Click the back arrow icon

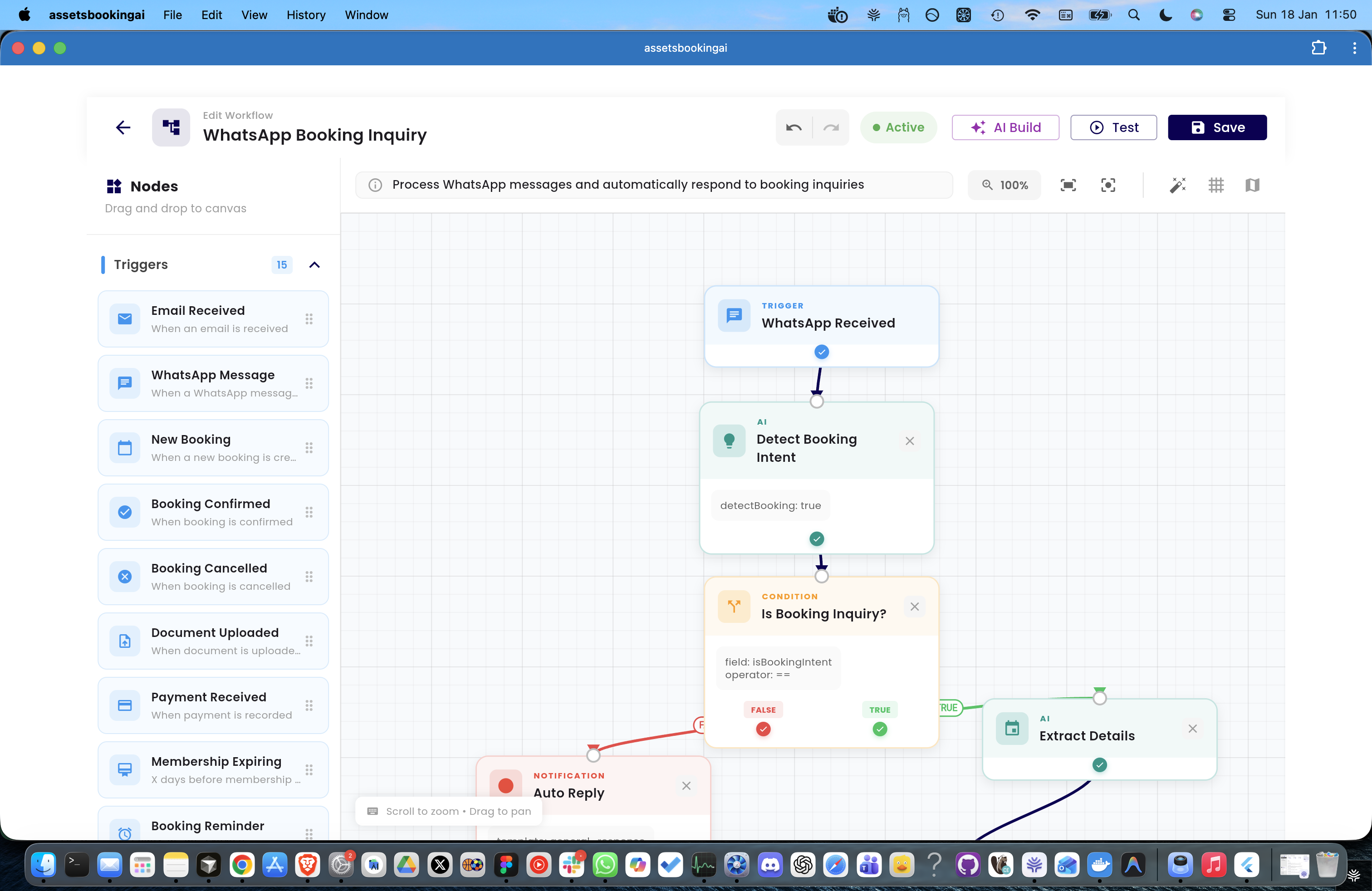click(x=123, y=127)
